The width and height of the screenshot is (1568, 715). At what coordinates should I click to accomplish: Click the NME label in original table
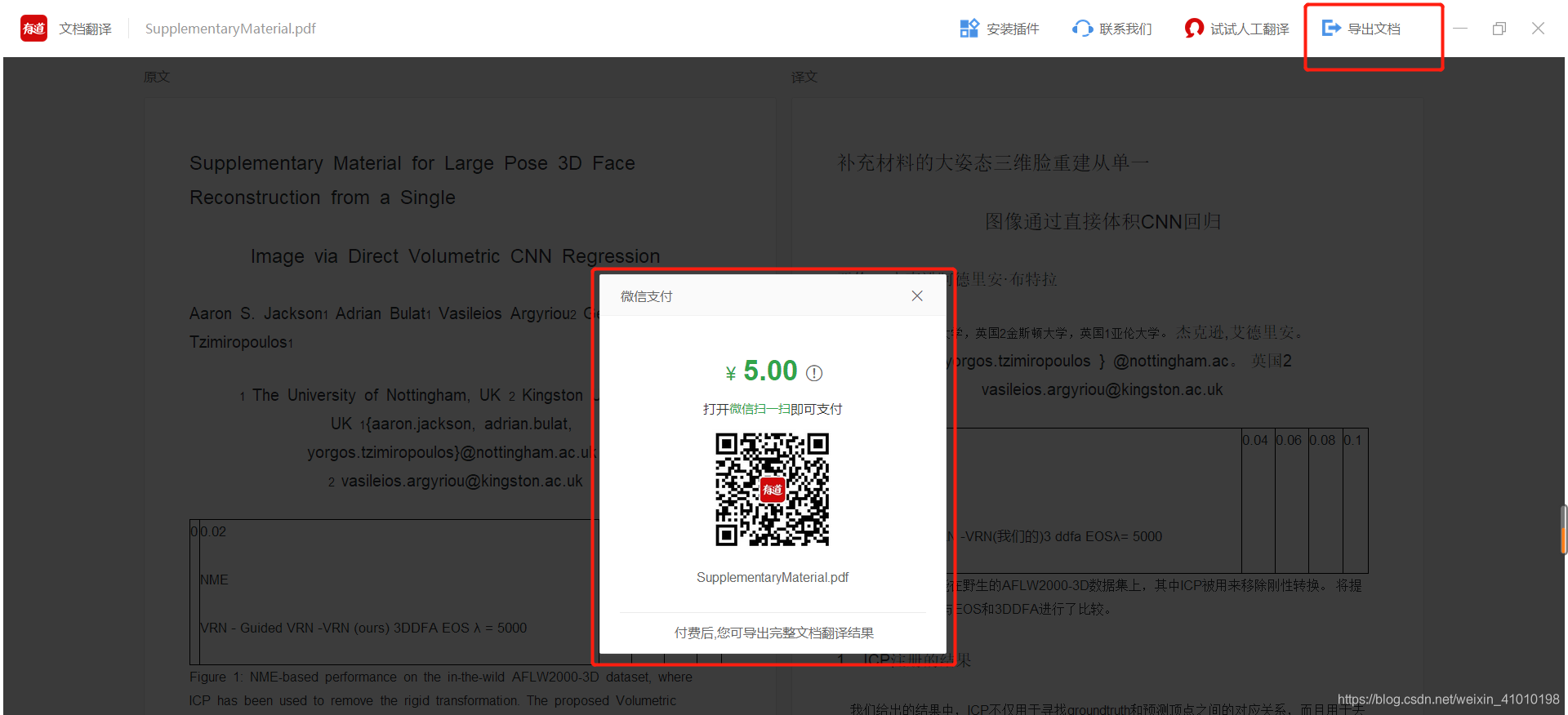point(214,580)
